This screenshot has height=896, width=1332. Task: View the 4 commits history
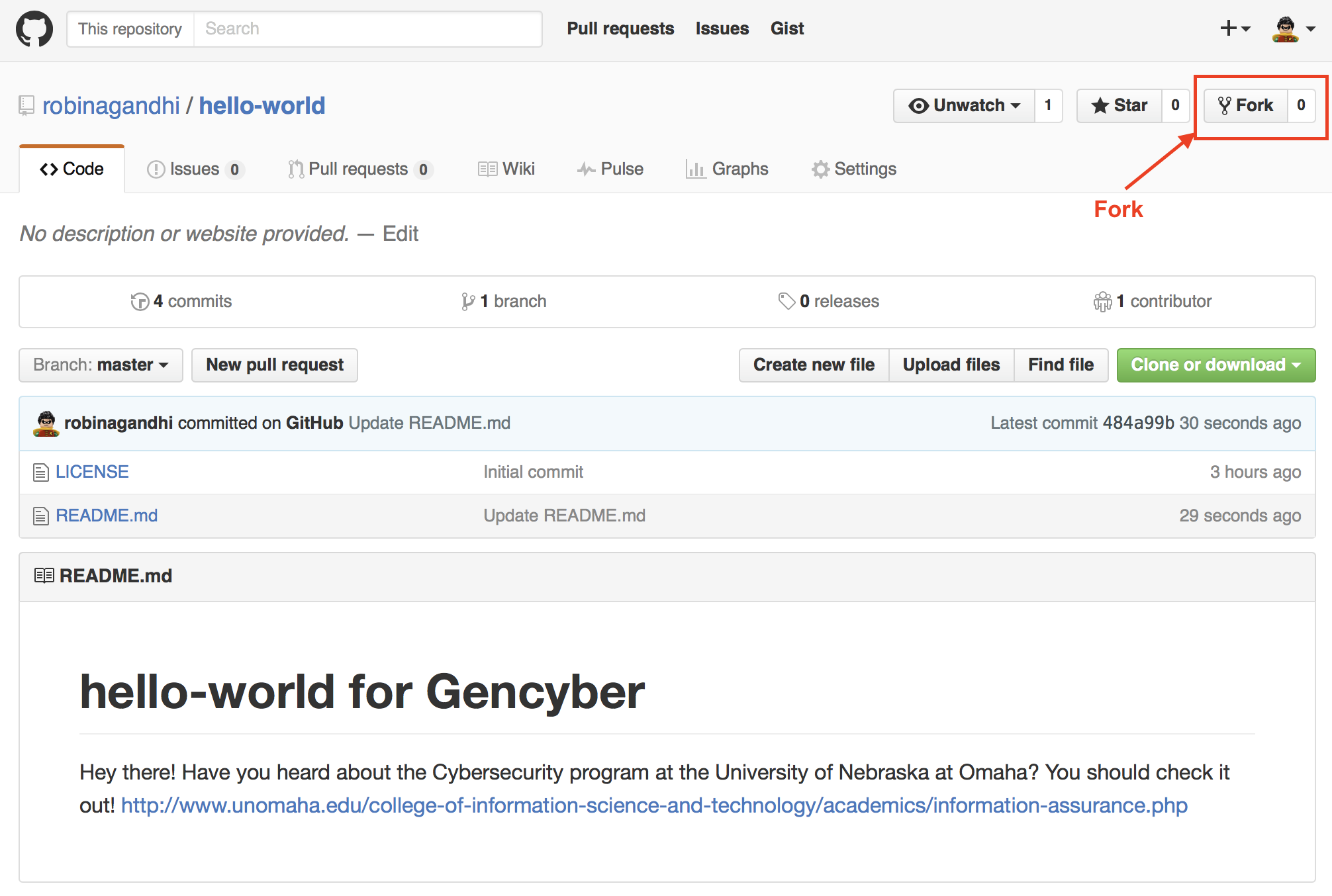[181, 302]
